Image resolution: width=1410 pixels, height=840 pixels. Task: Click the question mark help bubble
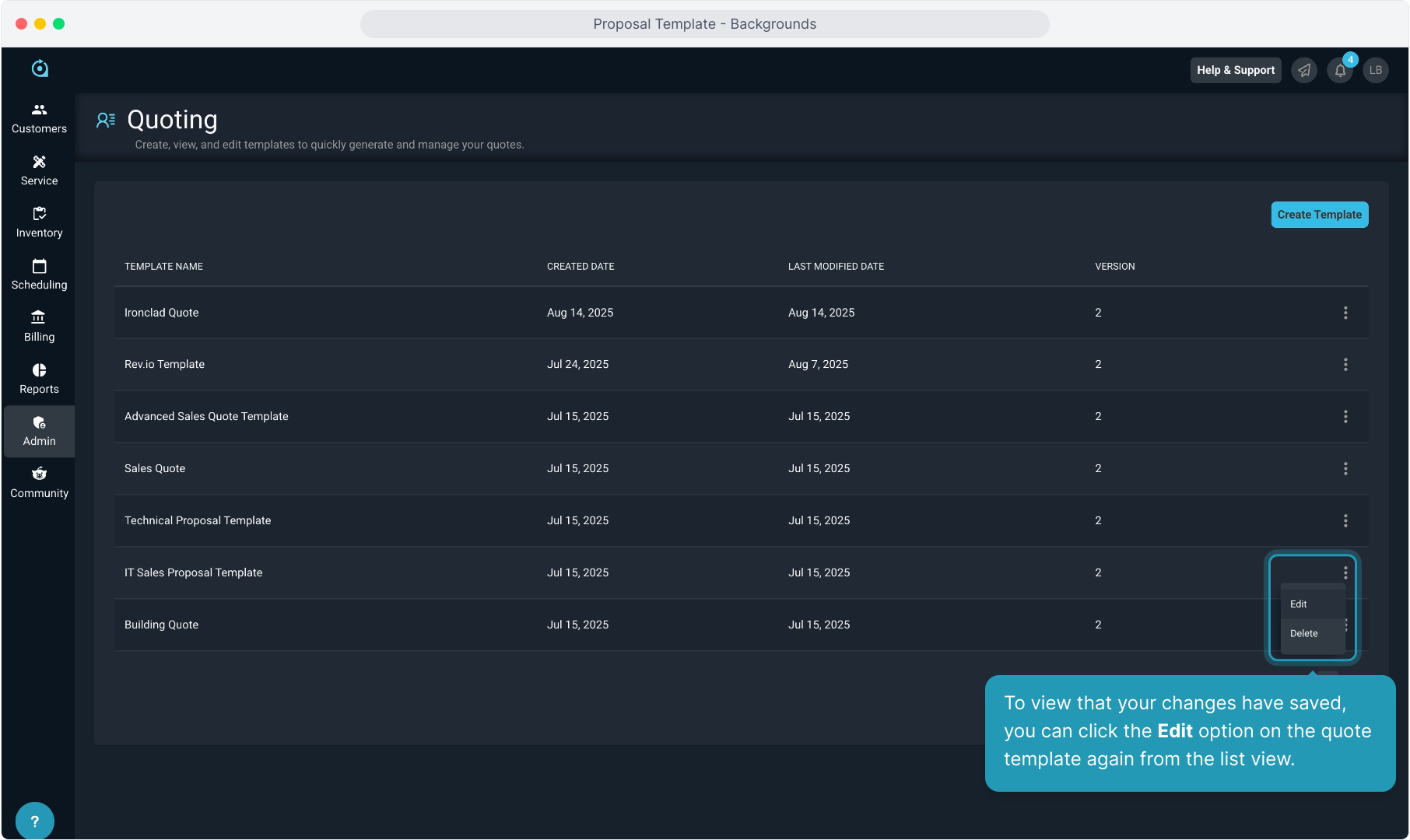pyautogui.click(x=34, y=821)
